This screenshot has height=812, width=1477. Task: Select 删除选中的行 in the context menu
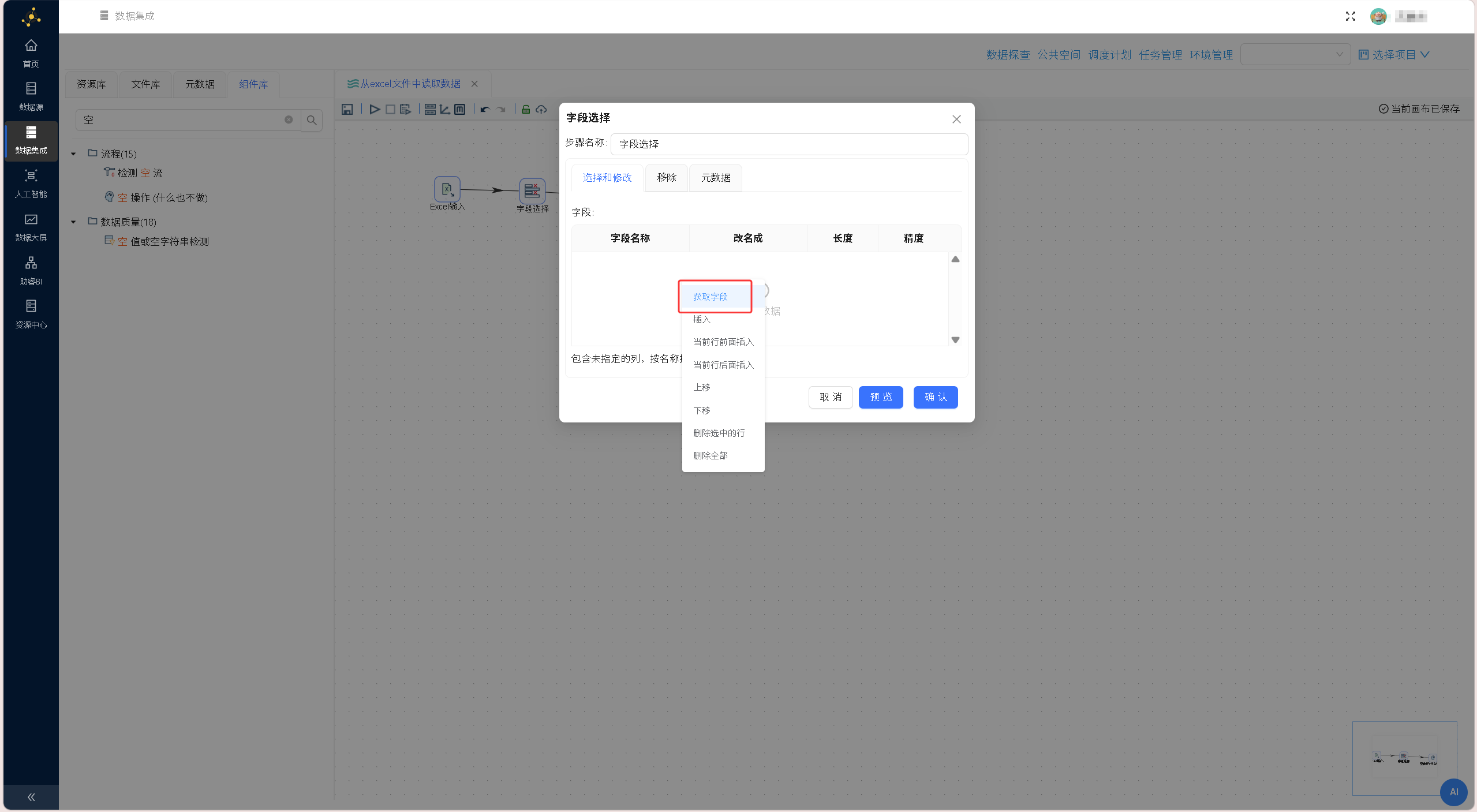pos(723,433)
